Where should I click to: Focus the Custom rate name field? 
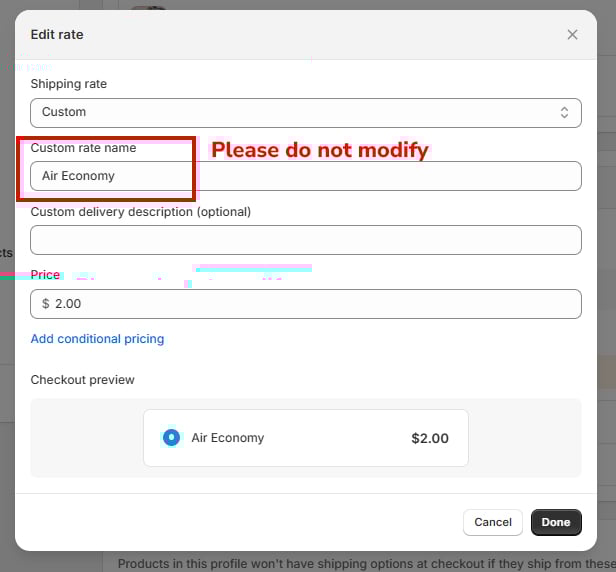coord(305,176)
